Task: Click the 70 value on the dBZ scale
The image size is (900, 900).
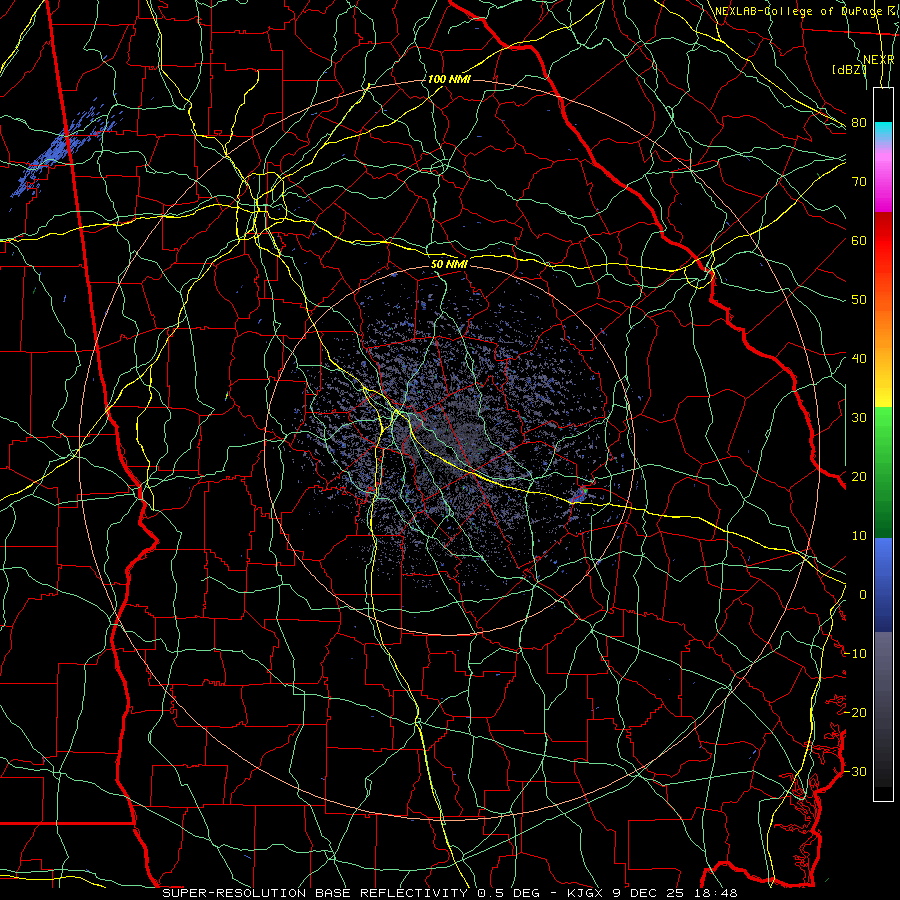Action: pos(859,182)
